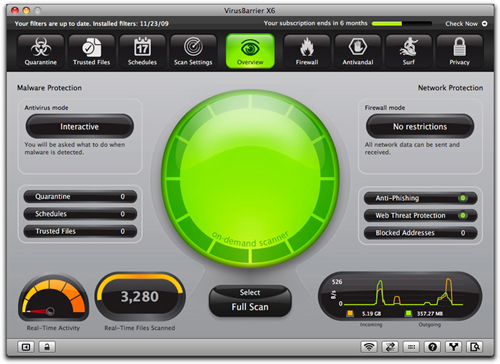Image resolution: width=500 pixels, height=364 pixels.
Task: Open the Interactive antivirus mode selector
Action: 80,127
